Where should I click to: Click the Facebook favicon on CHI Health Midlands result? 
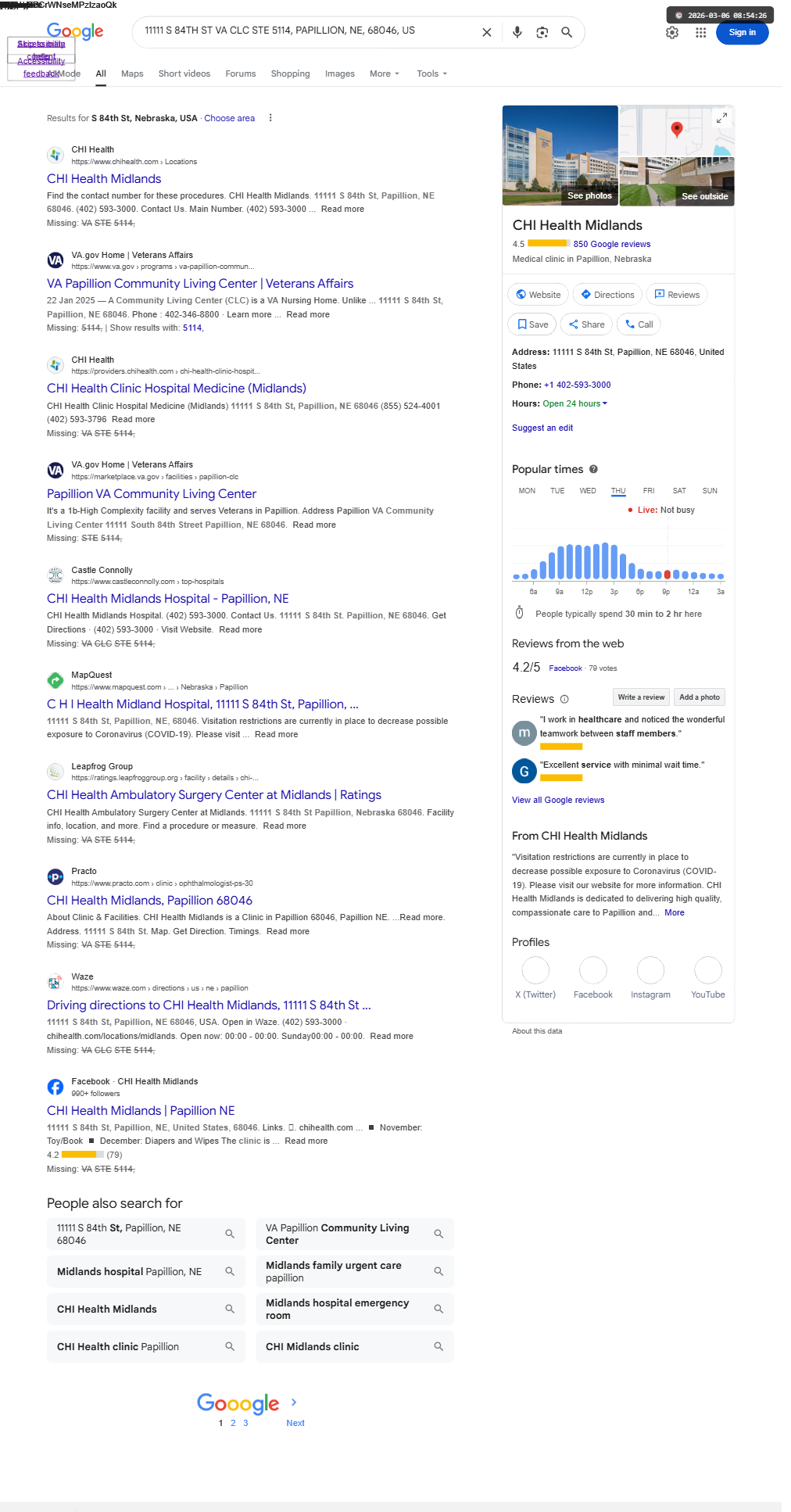[x=55, y=1087]
